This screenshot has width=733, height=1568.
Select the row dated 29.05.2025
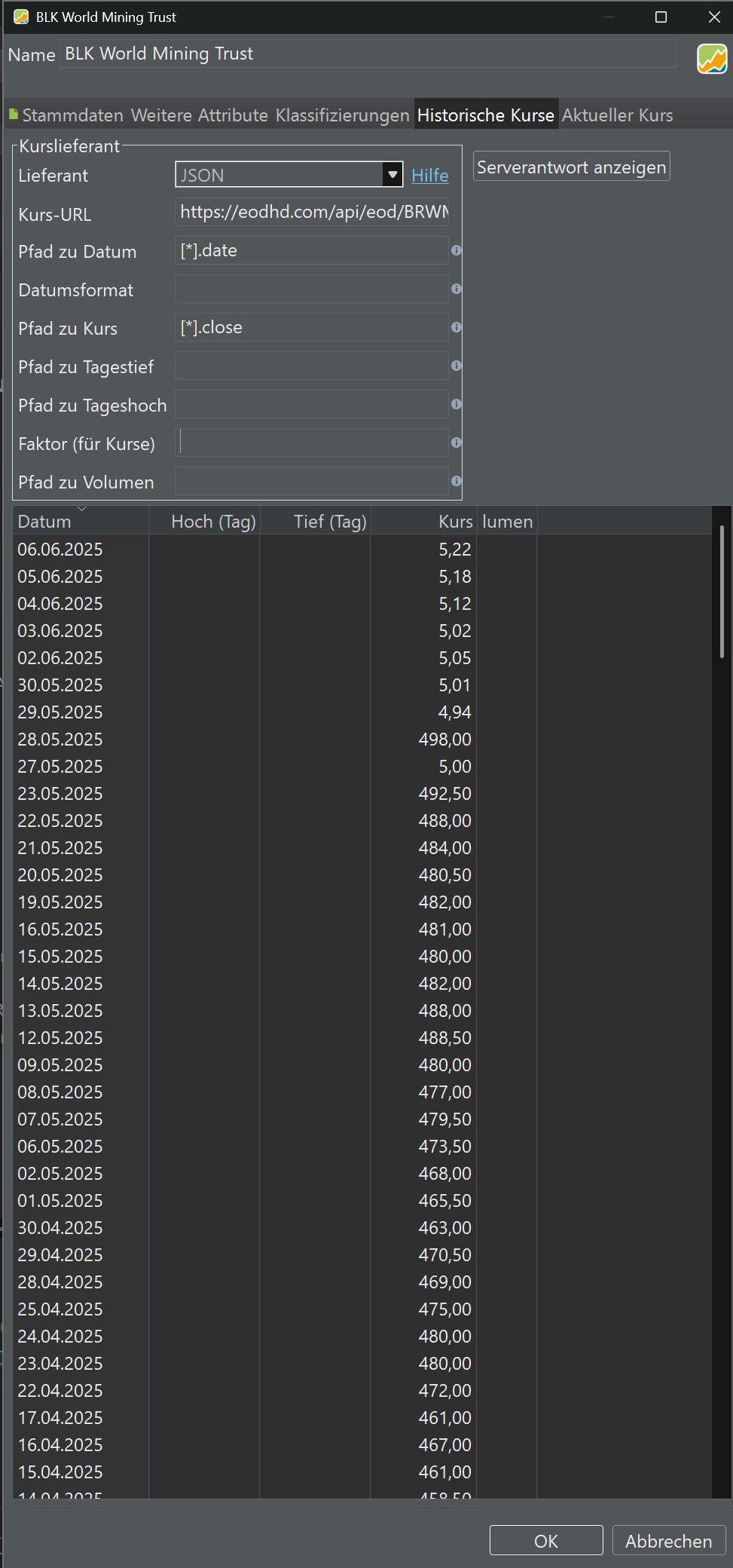tap(362, 712)
